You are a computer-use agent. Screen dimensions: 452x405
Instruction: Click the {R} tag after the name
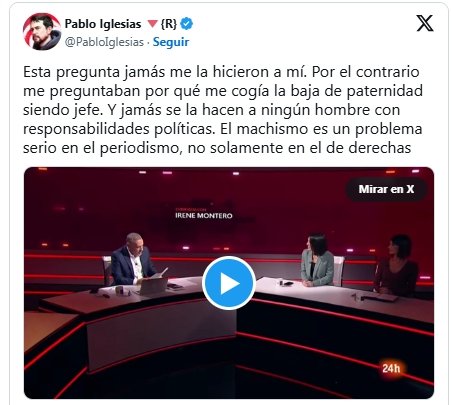[168, 24]
